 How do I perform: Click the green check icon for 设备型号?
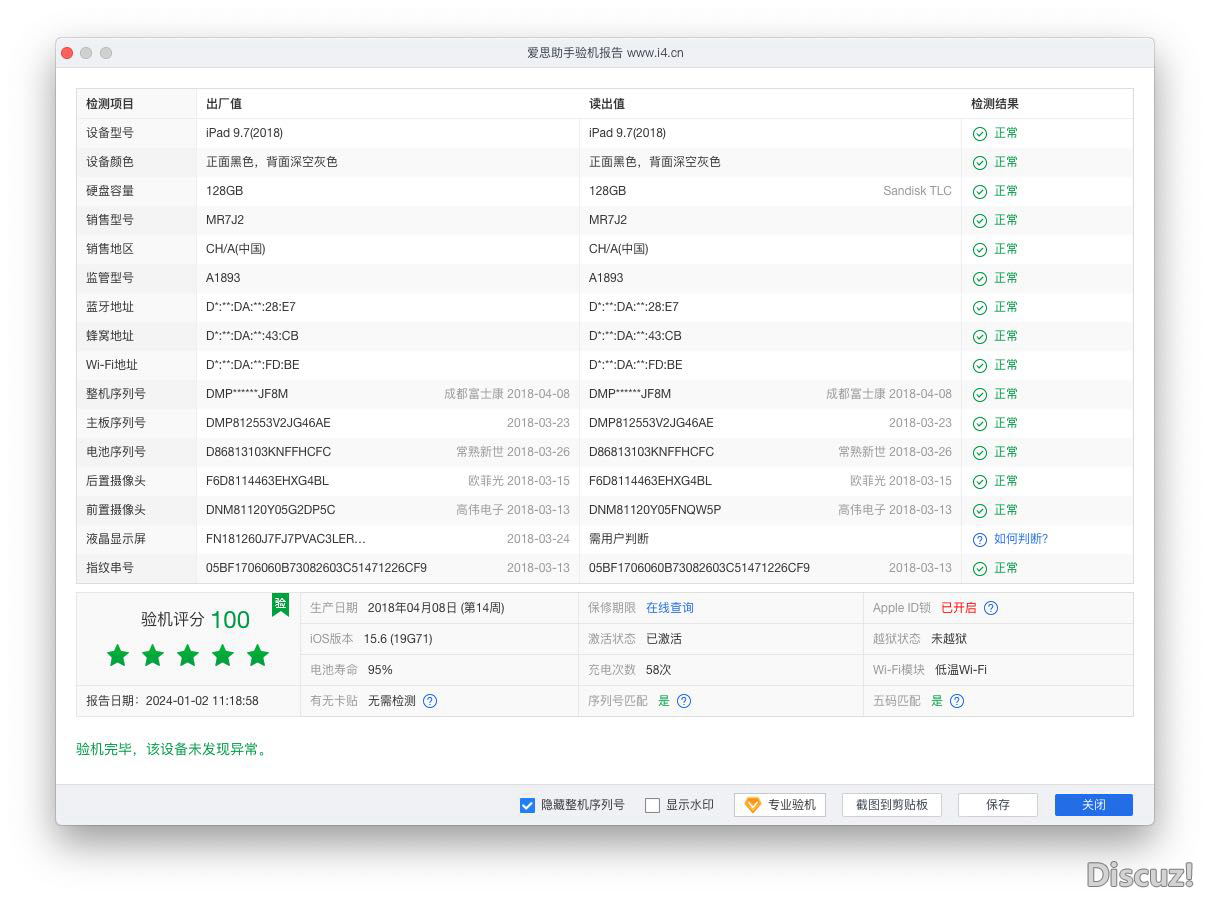(980, 133)
